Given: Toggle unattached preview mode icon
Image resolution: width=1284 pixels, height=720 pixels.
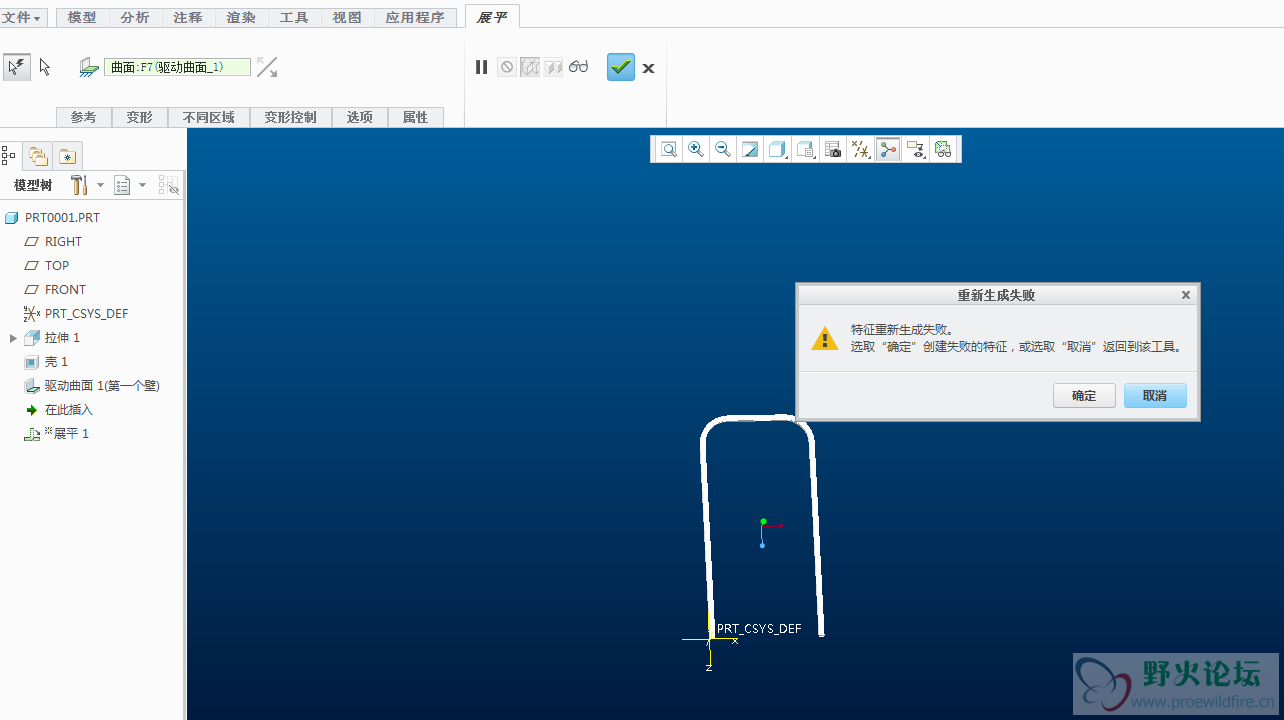Looking at the screenshot, I should coord(530,67).
